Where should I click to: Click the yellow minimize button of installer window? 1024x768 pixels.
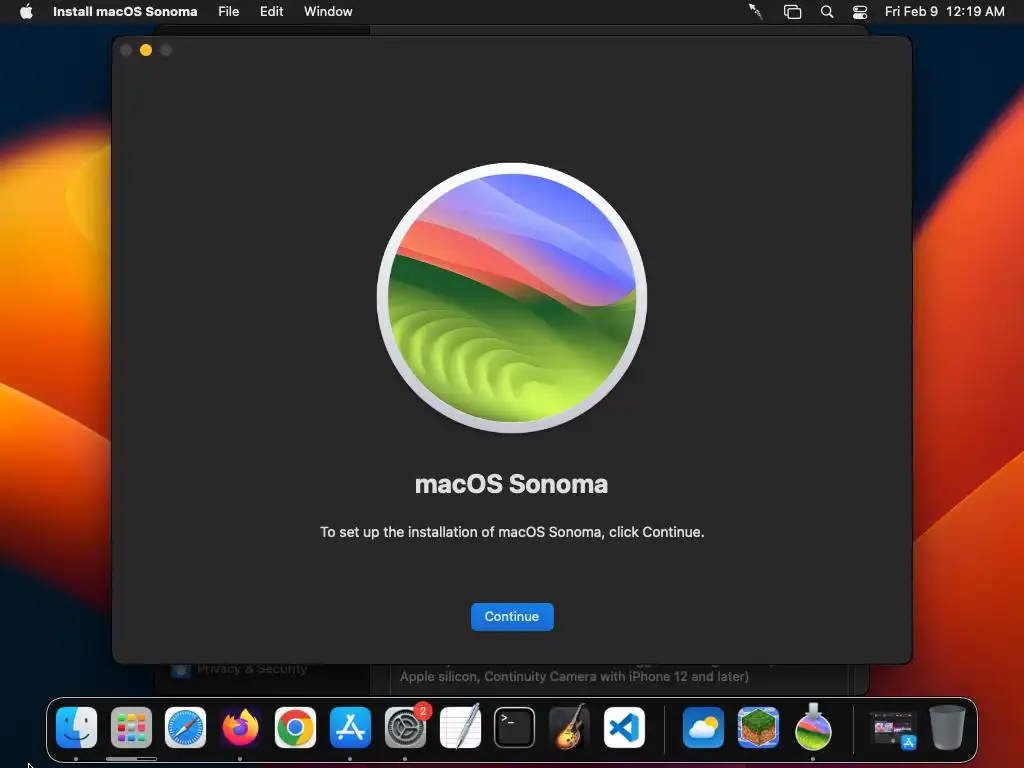pos(146,50)
